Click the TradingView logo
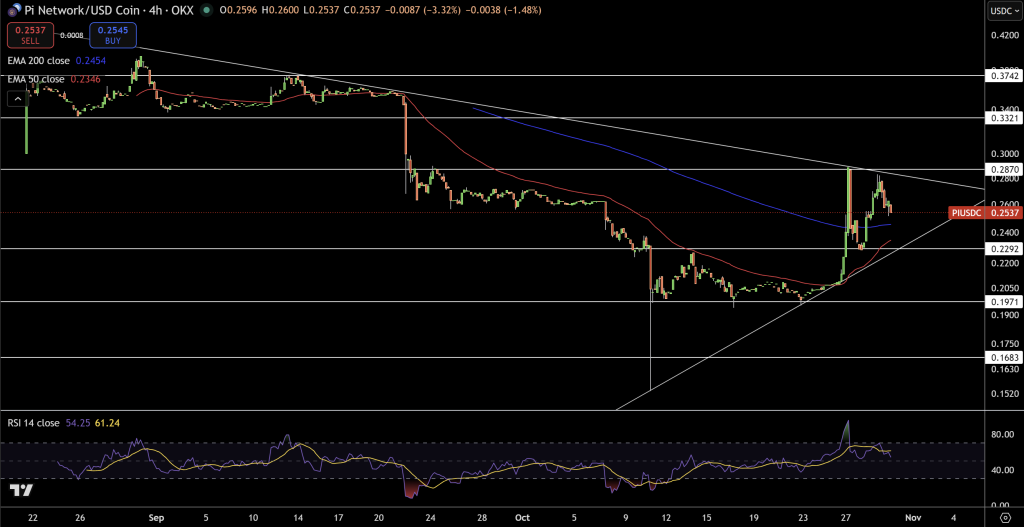 (x=22, y=491)
